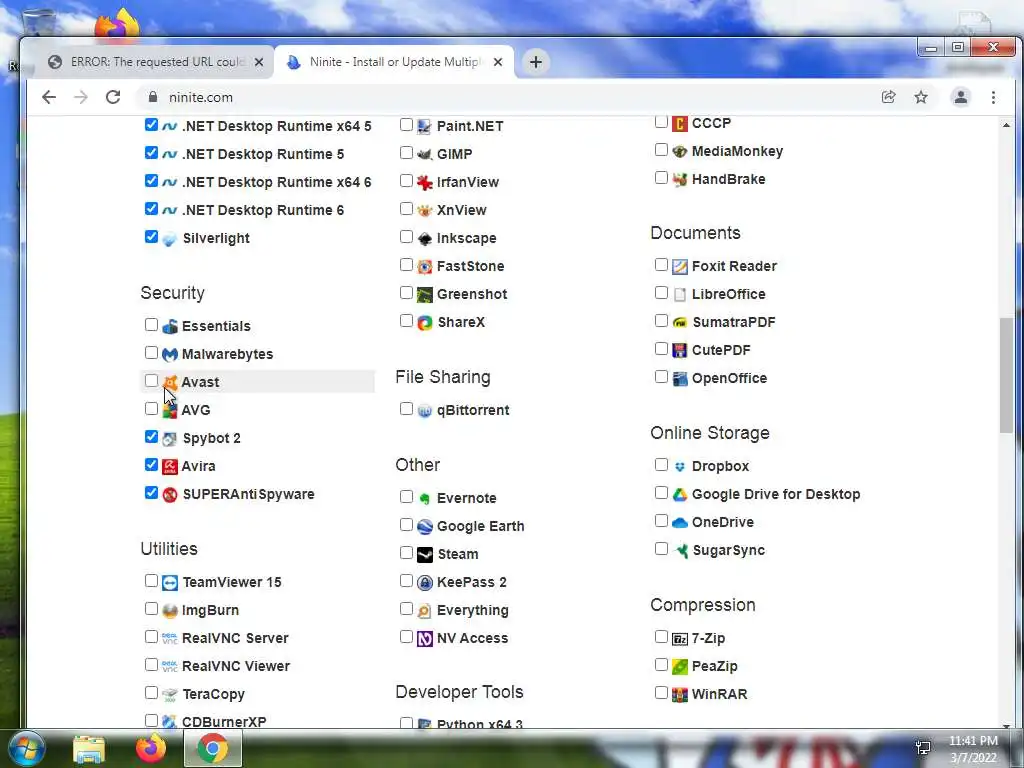The image size is (1024, 768).
Task: Switch to the ERROR requested URL tab
Action: coord(155,62)
